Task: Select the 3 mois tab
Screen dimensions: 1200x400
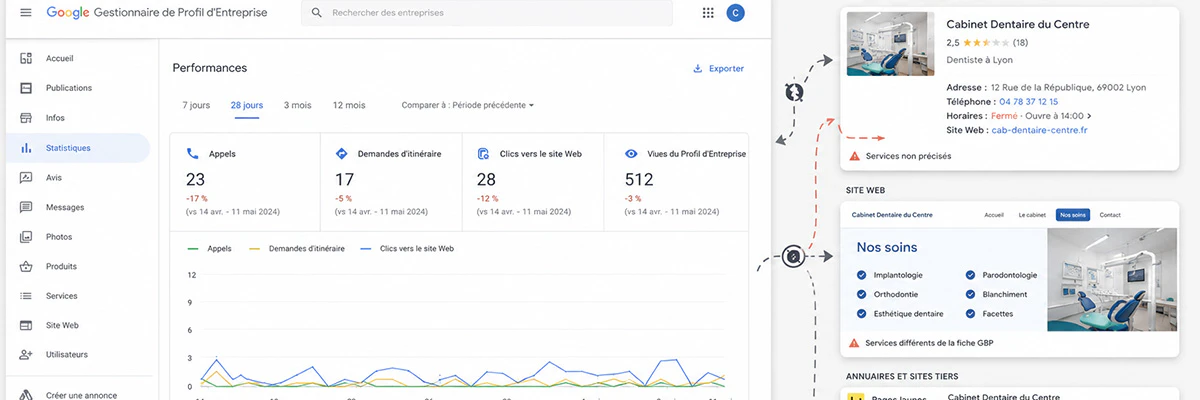Action: (x=297, y=105)
